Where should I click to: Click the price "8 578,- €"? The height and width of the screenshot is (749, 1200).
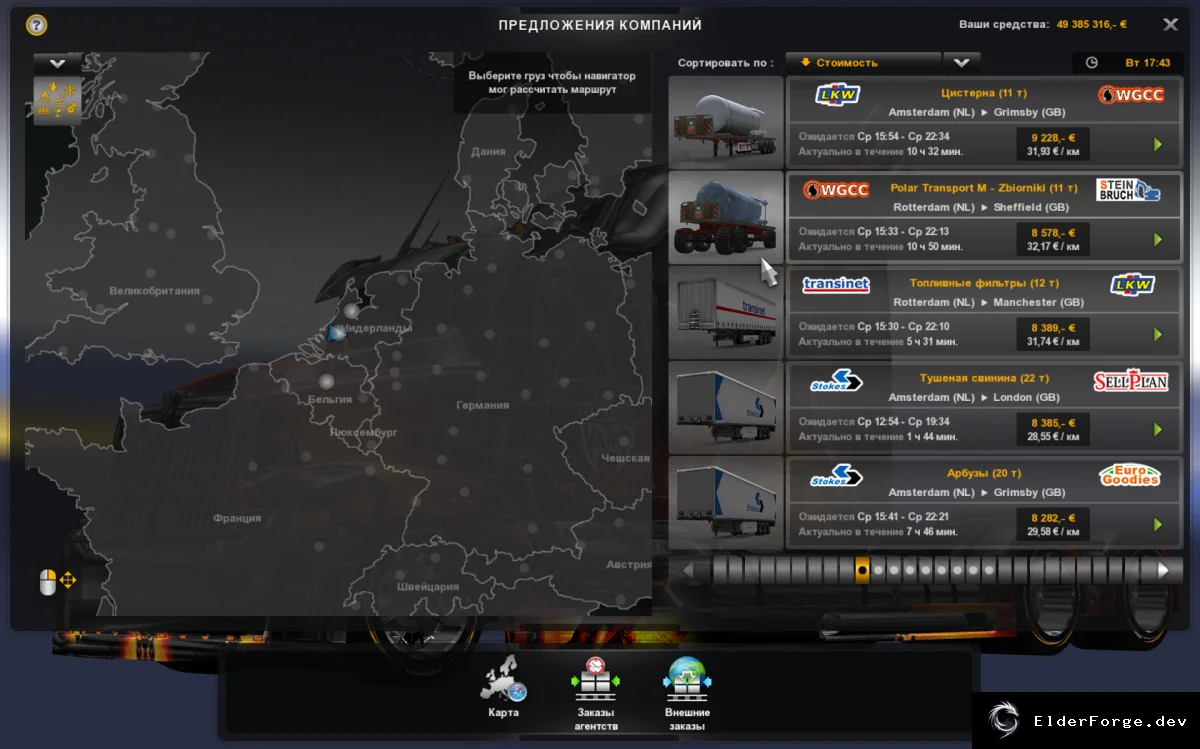(1053, 232)
